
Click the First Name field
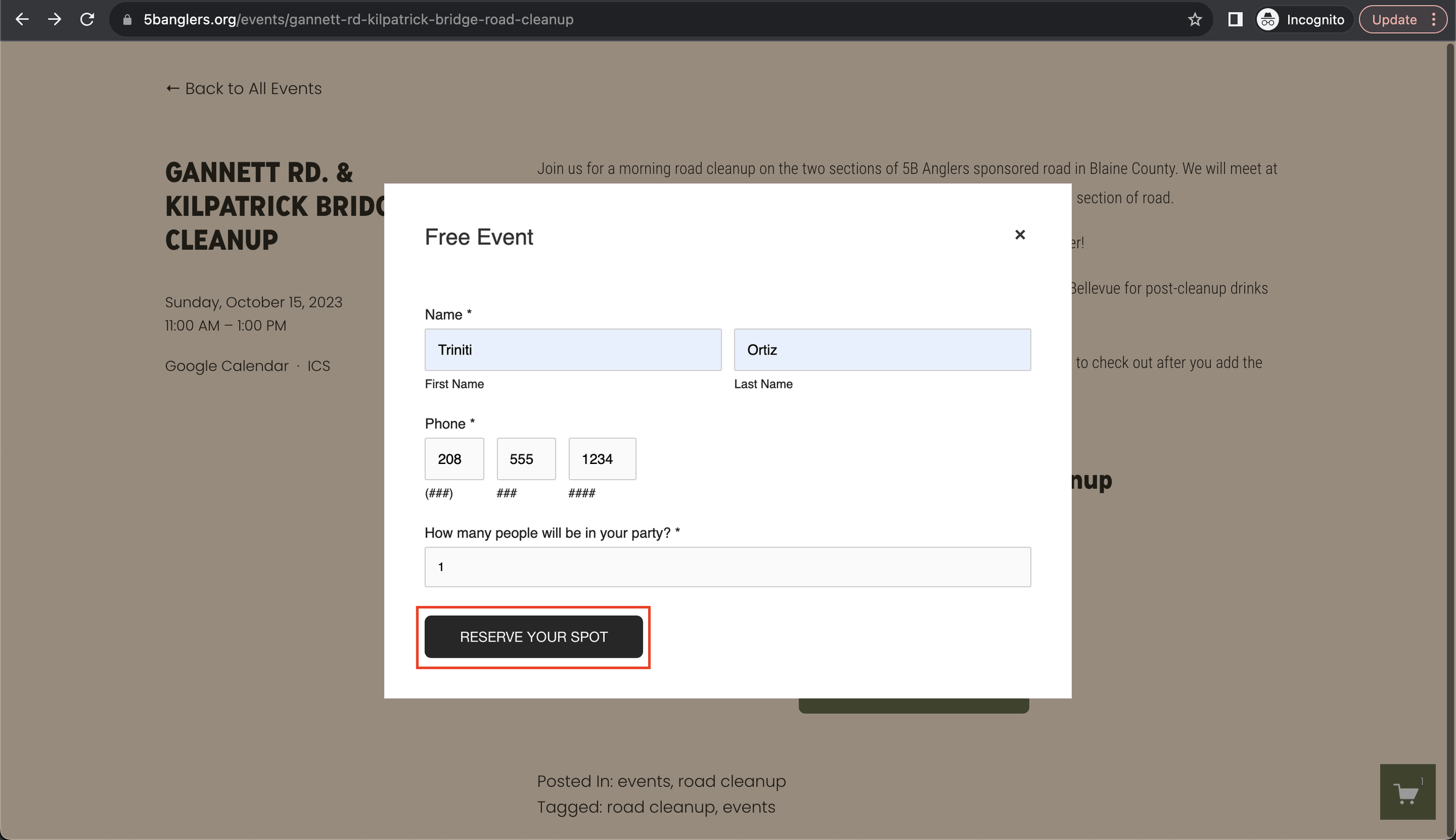tap(572, 350)
